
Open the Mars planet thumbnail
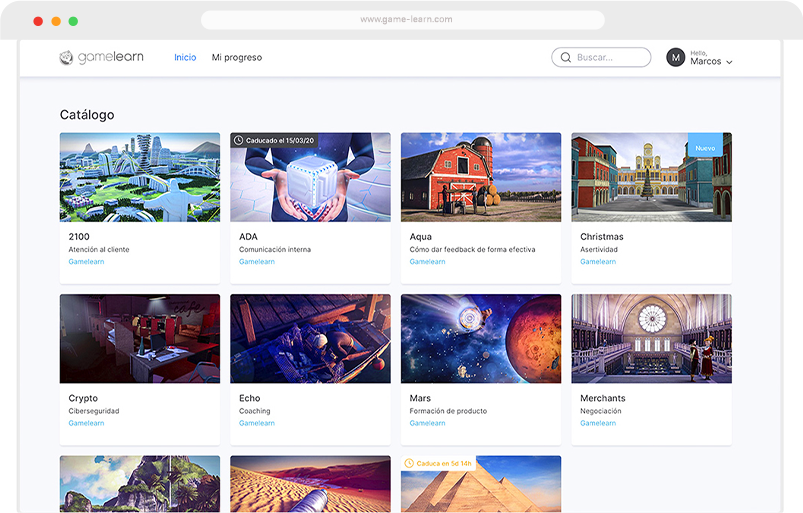pyautogui.click(x=481, y=338)
